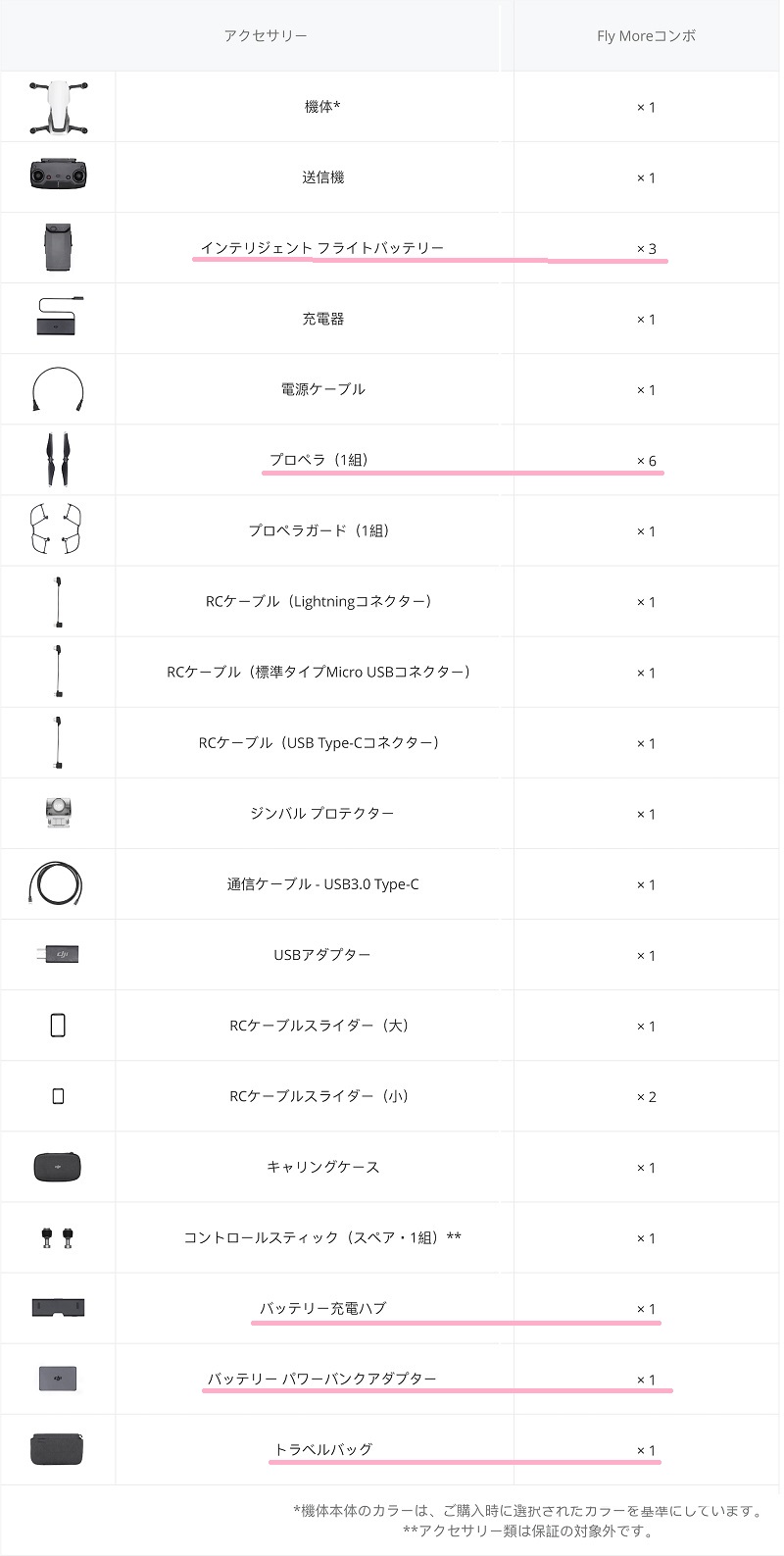Click the power bank adapter image
The height and width of the screenshot is (1556, 784).
(58, 1379)
